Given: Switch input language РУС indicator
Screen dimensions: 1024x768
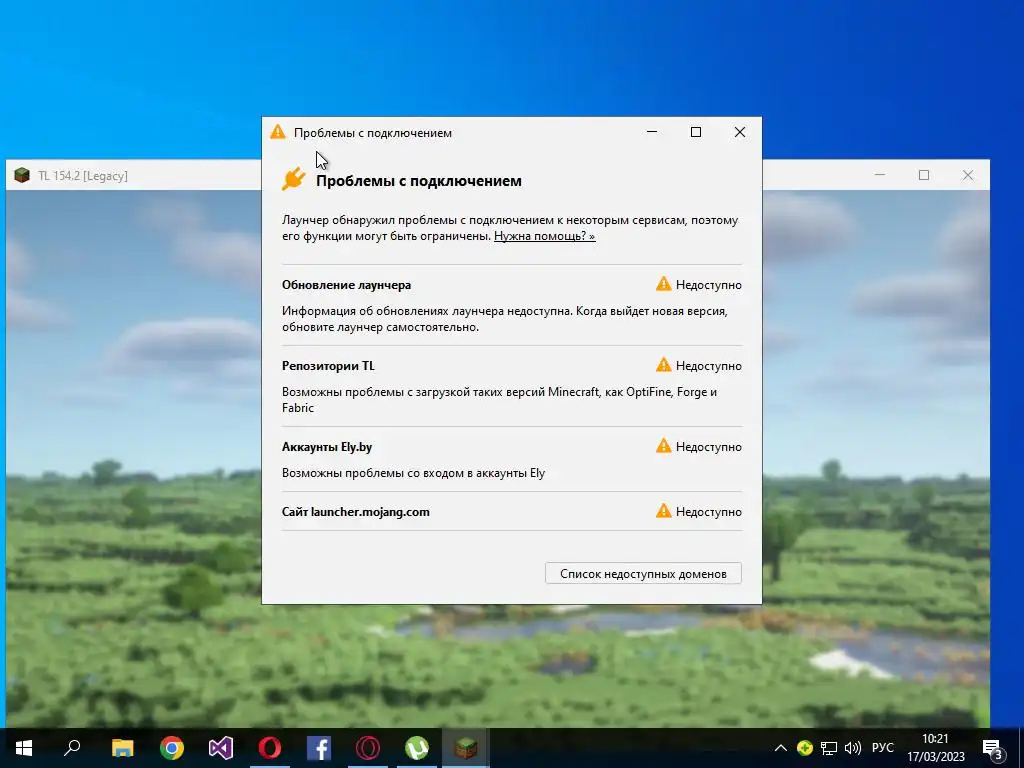Looking at the screenshot, I should 882,748.
